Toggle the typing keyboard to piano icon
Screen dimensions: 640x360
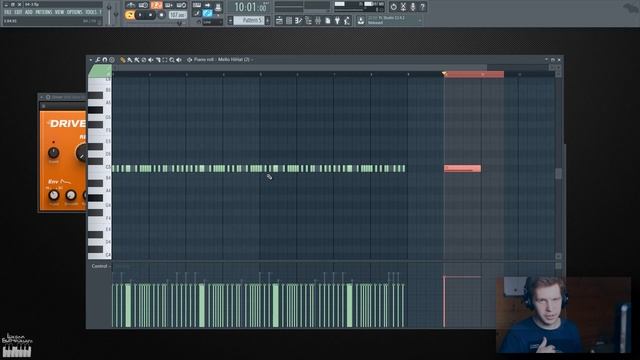click(x=197, y=6)
